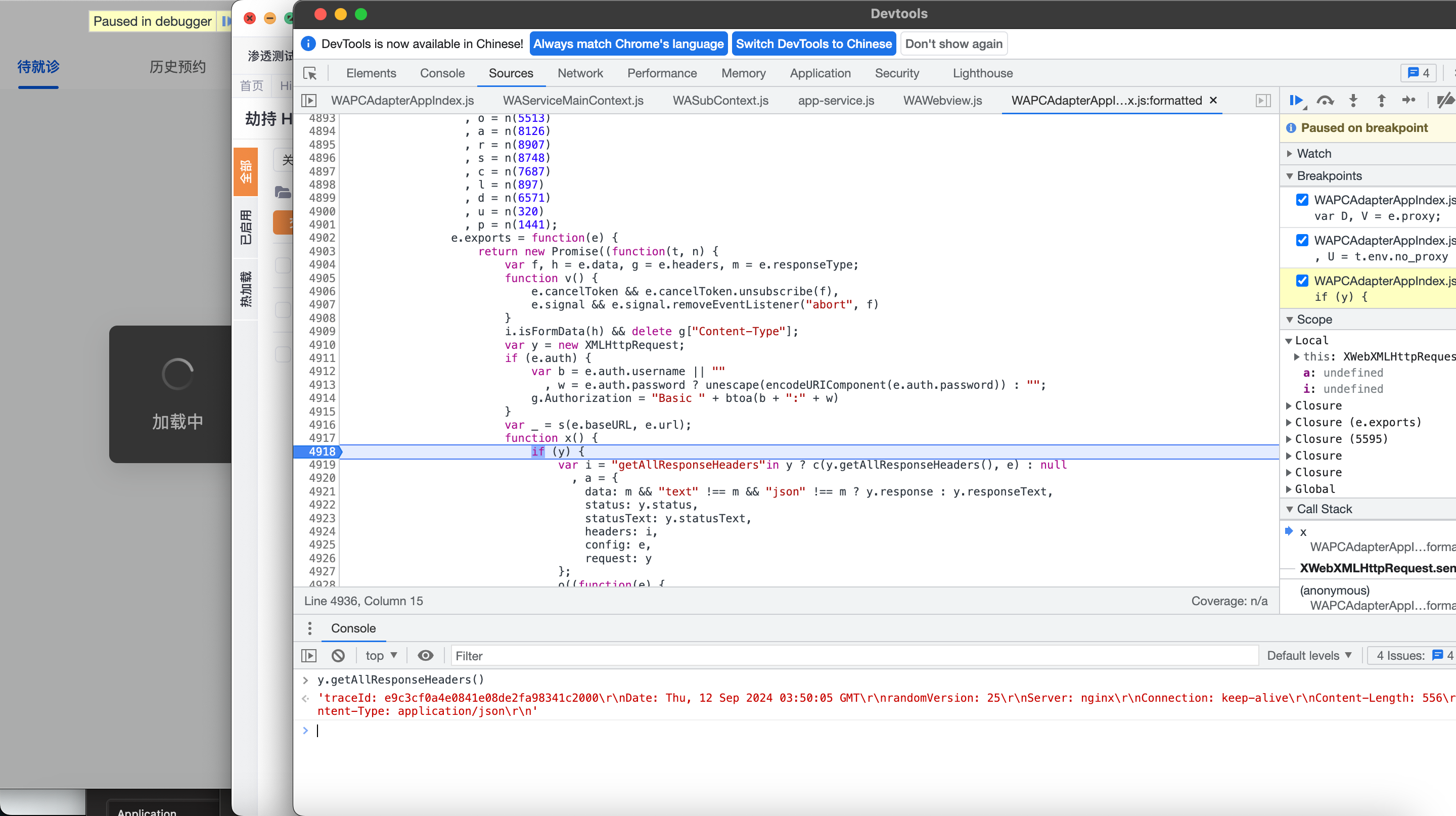Click the console Filter input

853,656
